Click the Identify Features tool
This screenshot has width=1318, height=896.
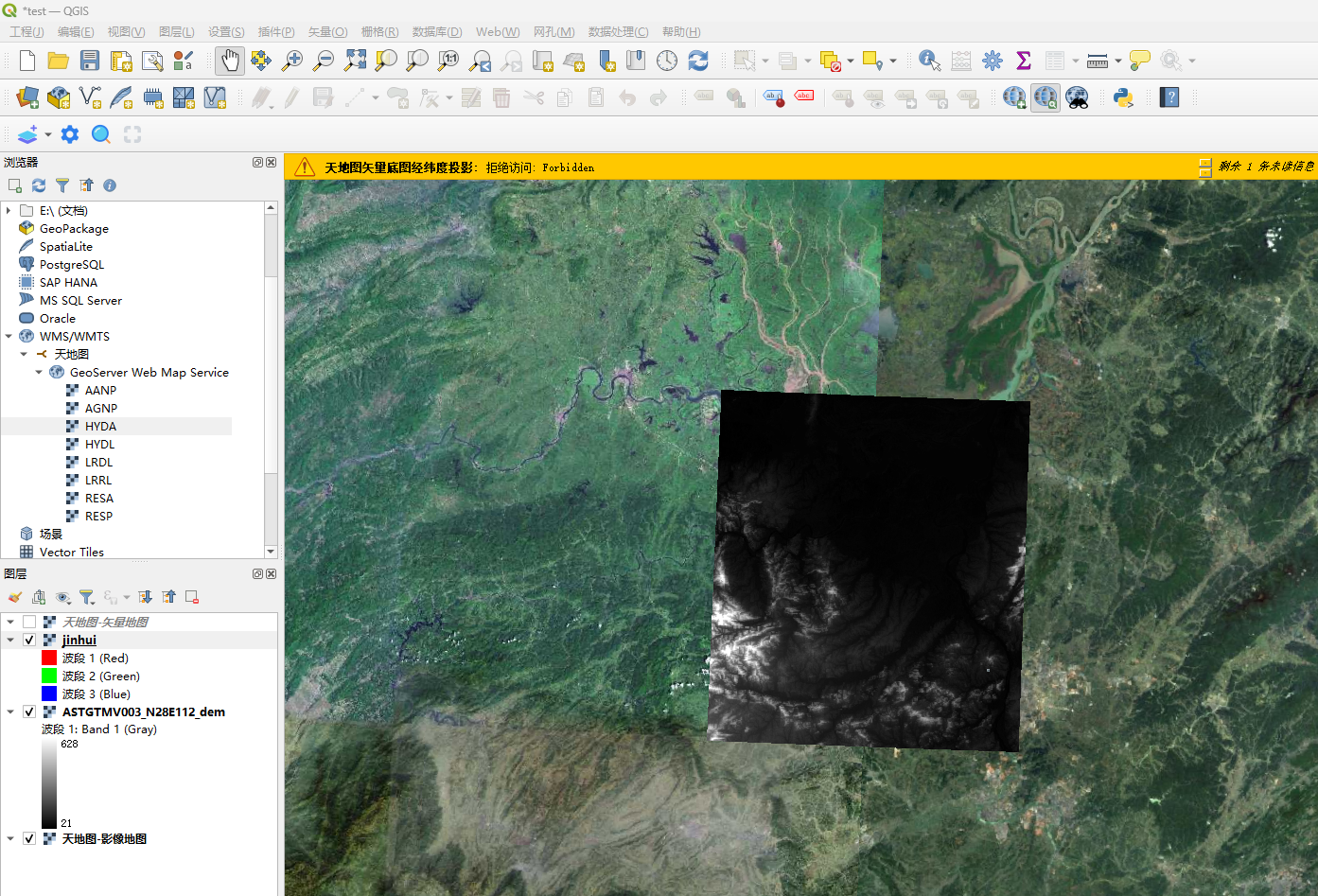coord(929,61)
